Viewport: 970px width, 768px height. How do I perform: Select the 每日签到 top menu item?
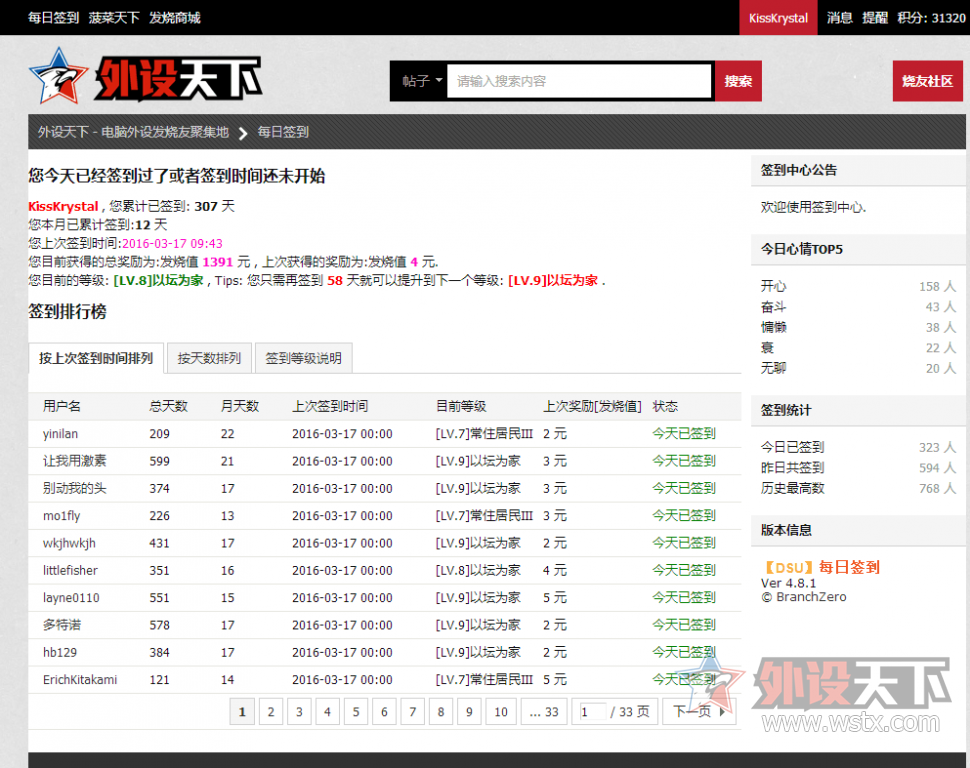(53, 17)
